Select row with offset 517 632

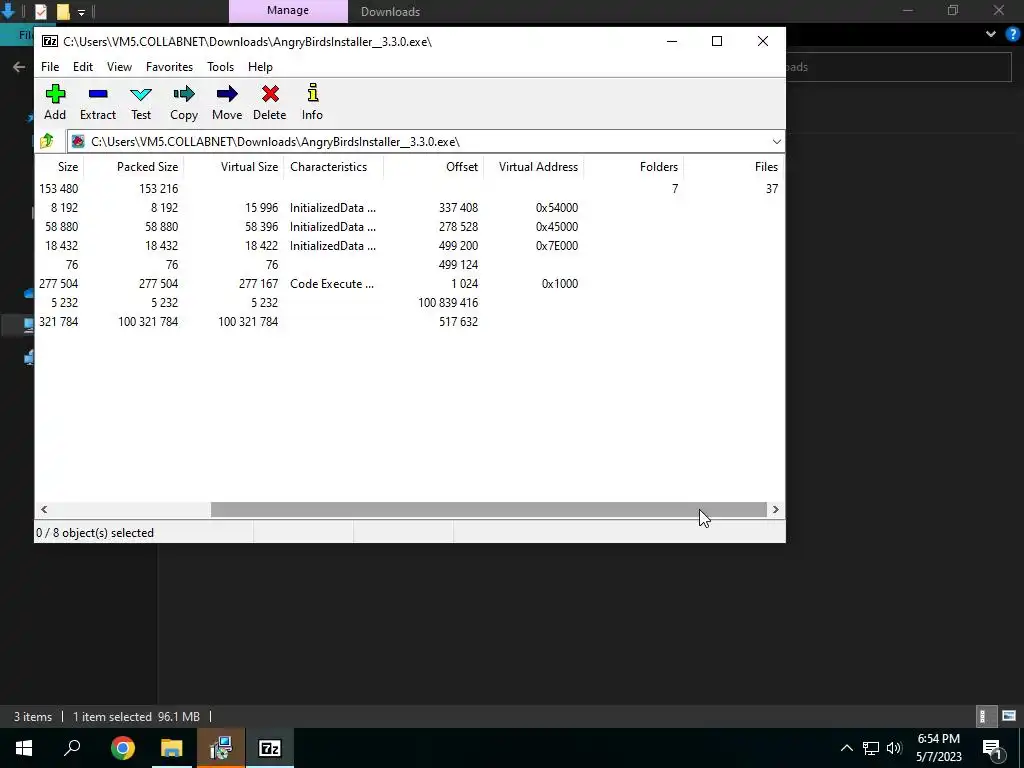(x=409, y=321)
